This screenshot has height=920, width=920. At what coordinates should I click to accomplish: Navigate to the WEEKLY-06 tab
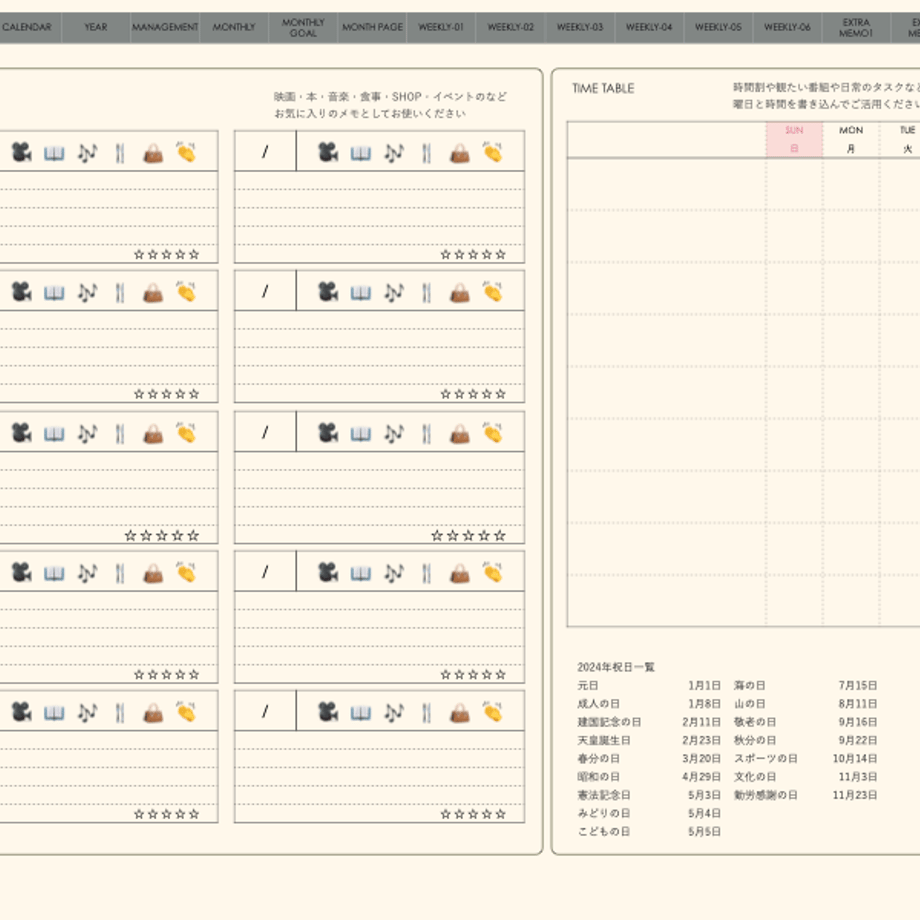[787, 28]
